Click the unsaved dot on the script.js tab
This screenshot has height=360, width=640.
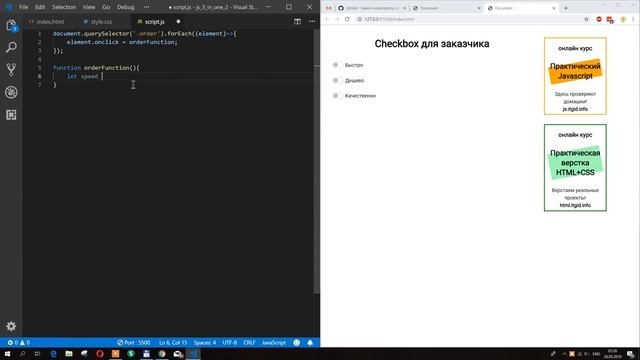point(178,21)
